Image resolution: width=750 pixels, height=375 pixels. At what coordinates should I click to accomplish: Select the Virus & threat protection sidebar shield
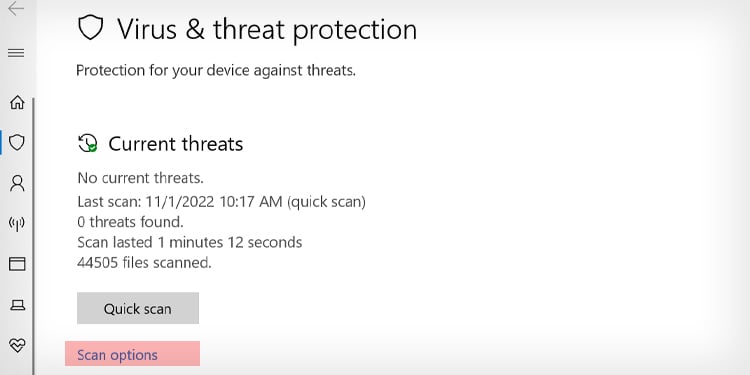pos(17,143)
